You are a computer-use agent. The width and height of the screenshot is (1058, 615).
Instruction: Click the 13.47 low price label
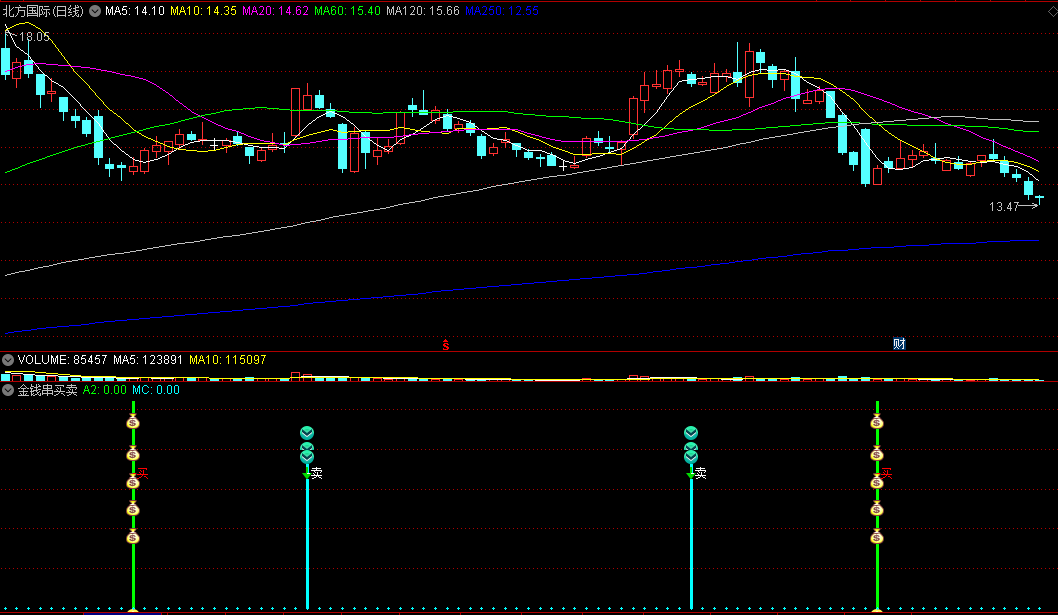coord(1004,207)
